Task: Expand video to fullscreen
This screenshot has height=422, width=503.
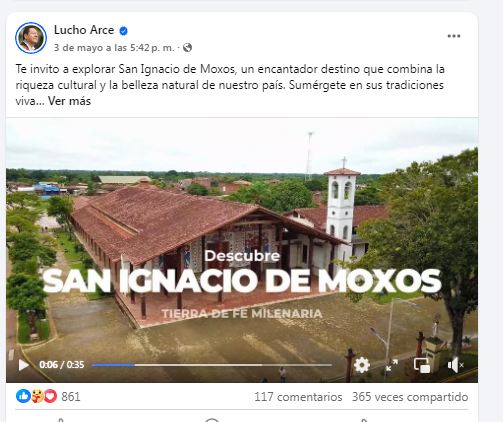Action: pos(392,365)
